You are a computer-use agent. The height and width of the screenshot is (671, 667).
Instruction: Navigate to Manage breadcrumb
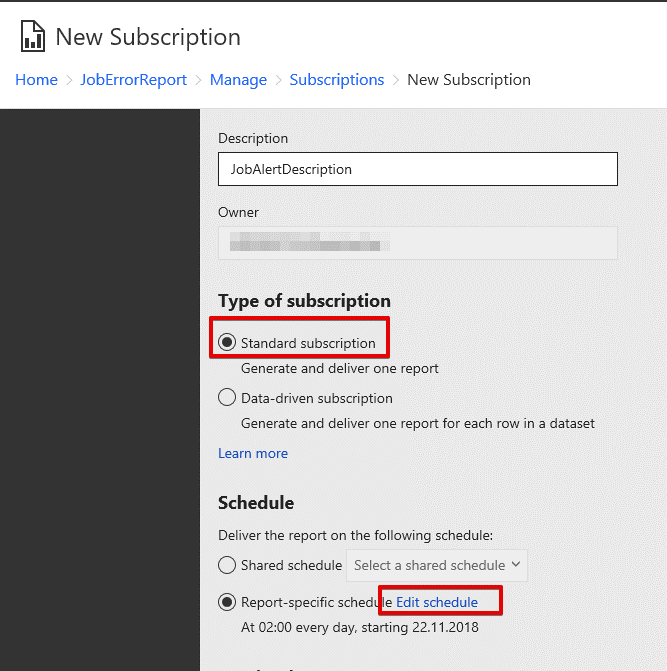click(x=238, y=80)
